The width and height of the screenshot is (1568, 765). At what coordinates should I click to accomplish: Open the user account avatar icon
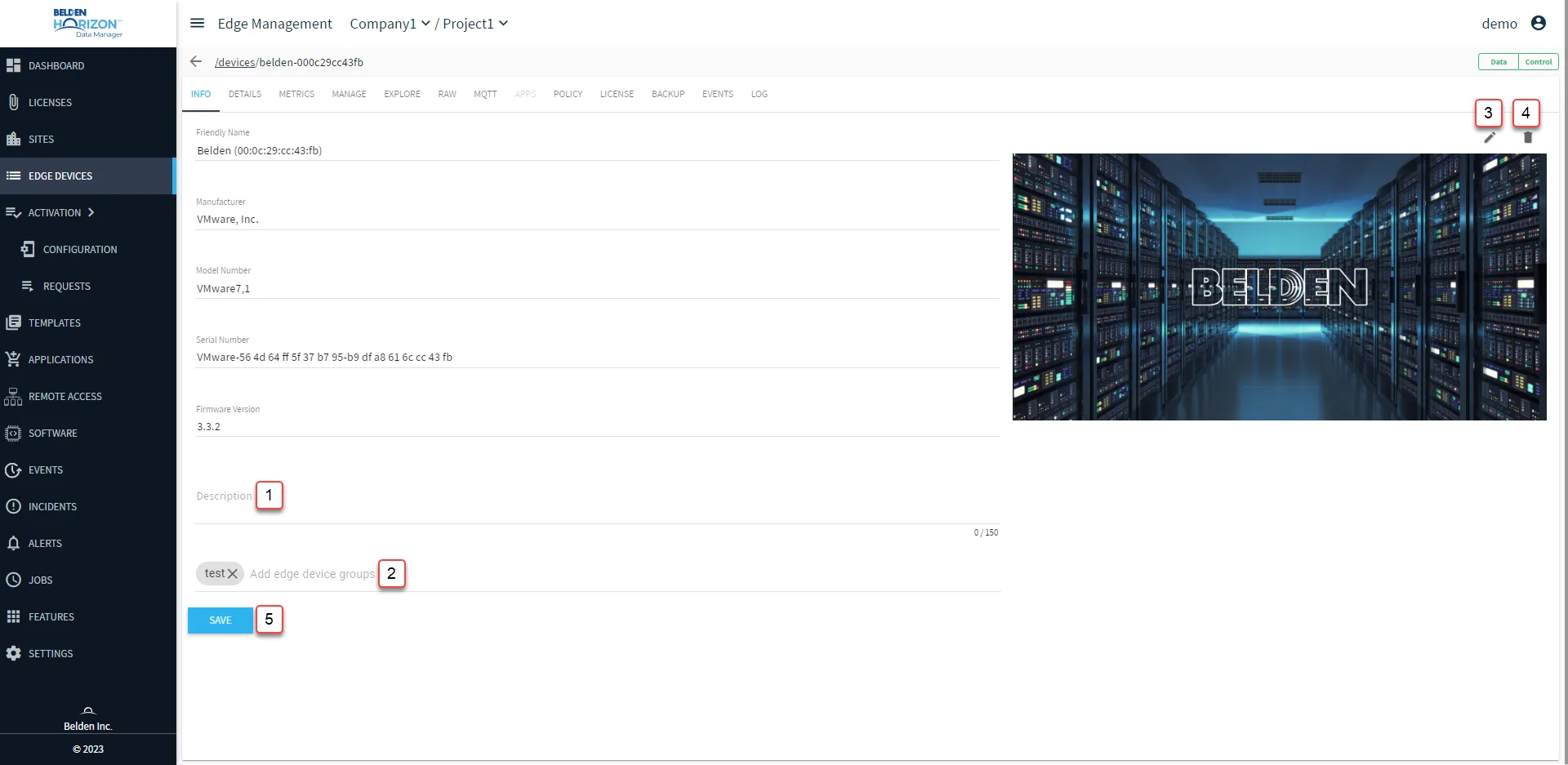(1539, 23)
